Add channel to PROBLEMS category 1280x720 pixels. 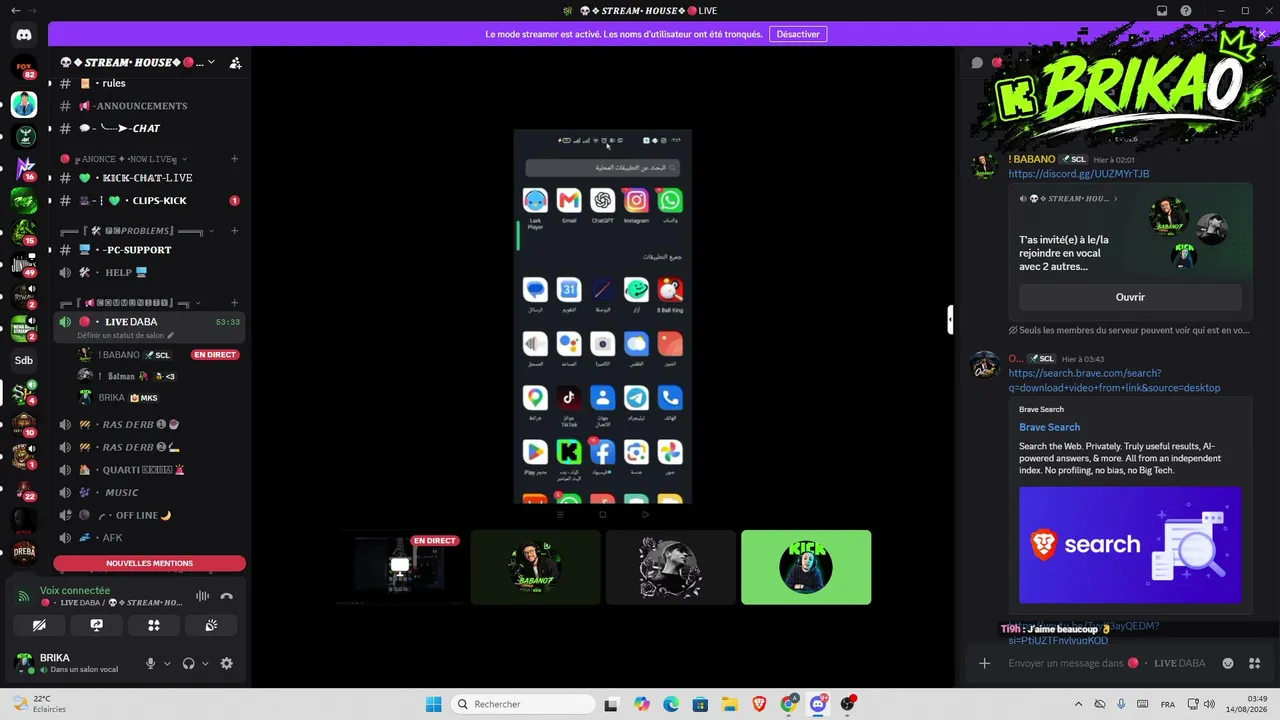coord(235,231)
